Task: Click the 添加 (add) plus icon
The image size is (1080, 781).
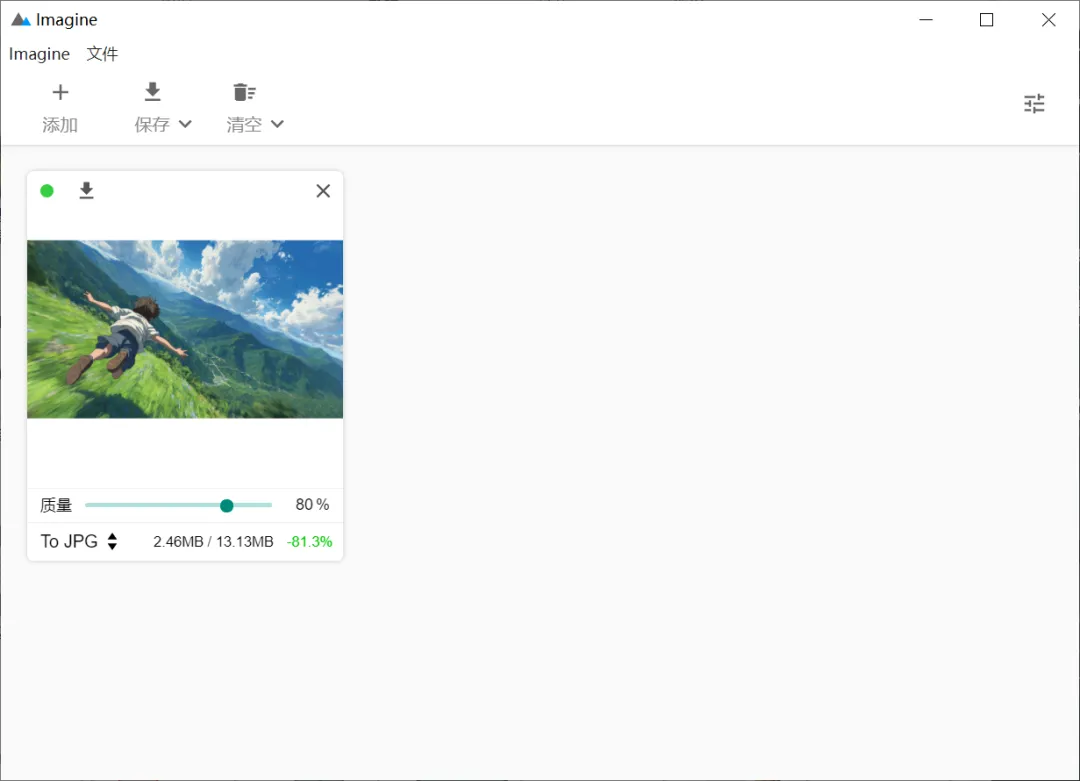Action: pyautogui.click(x=61, y=92)
